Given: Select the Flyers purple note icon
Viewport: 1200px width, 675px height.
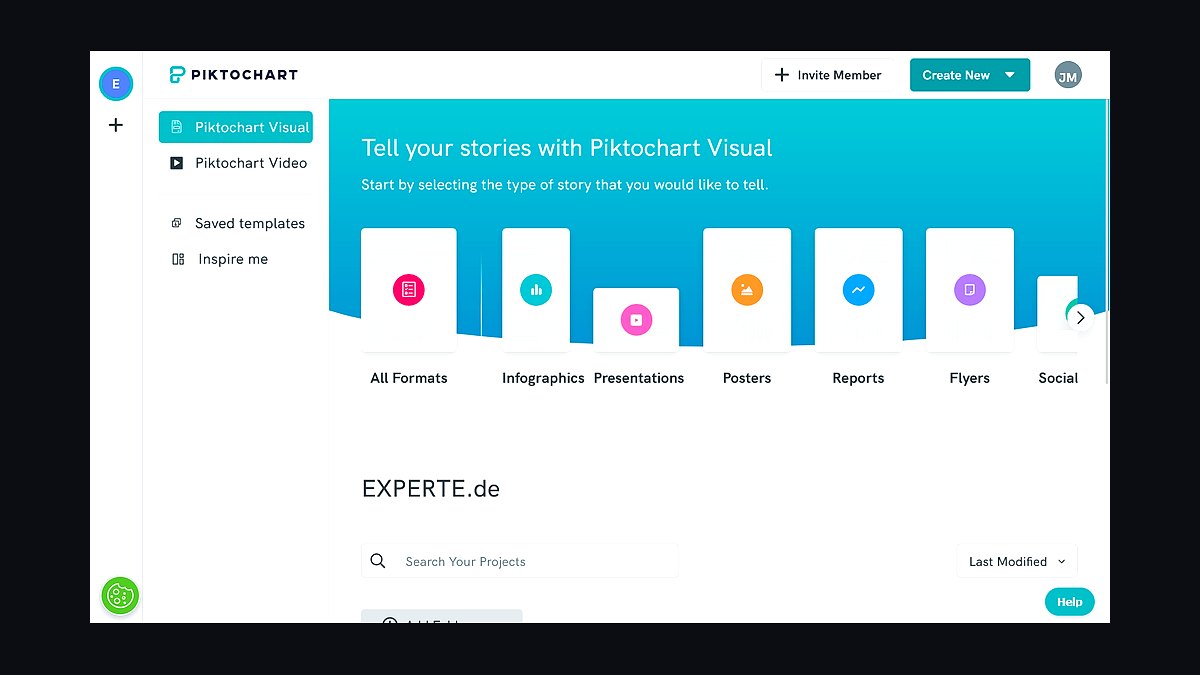Looking at the screenshot, I should (970, 290).
